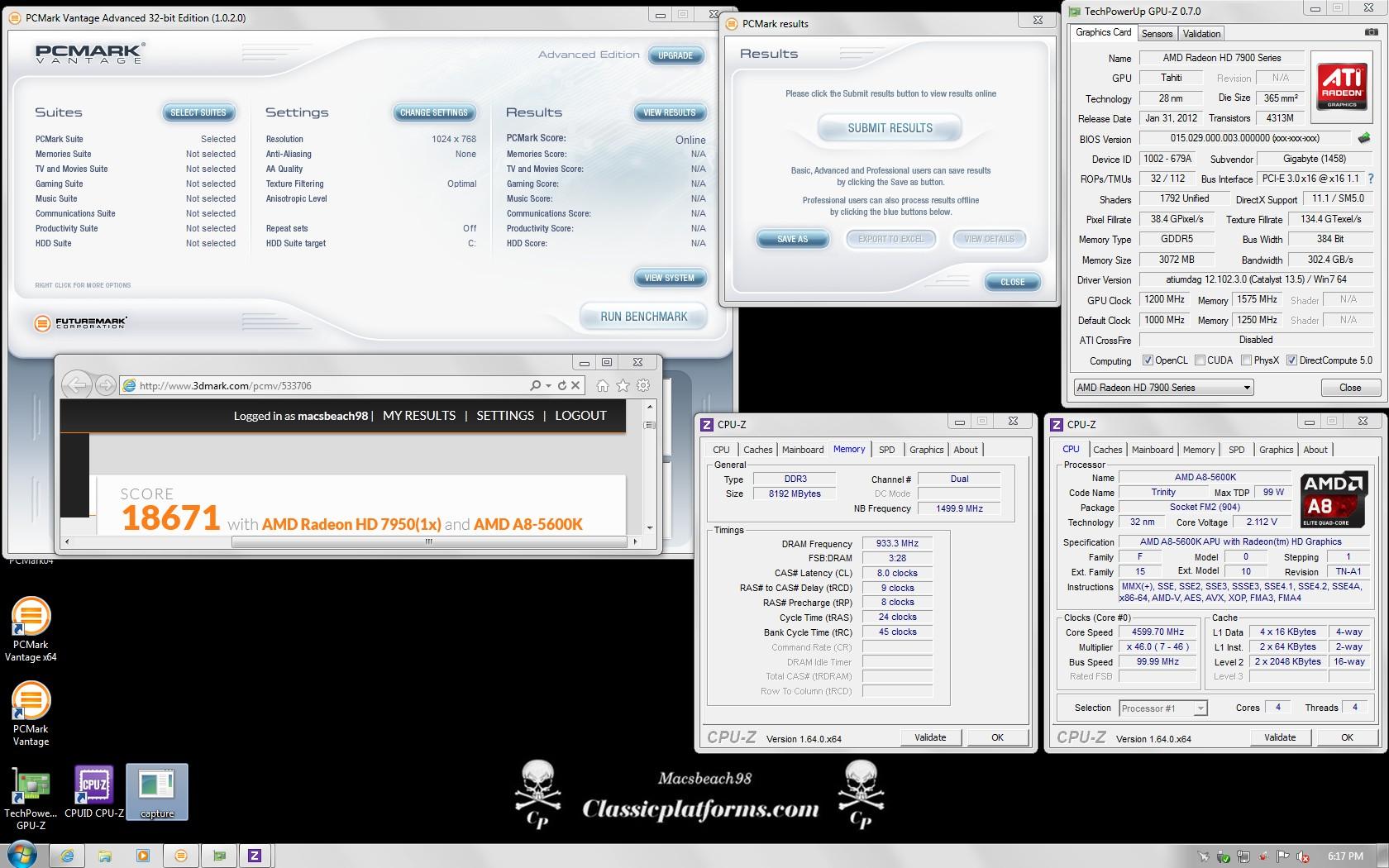The image size is (1389, 868).
Task: Toggle OpenCL checkbox in GPU-Z
Action: (x=1148, y=360)
